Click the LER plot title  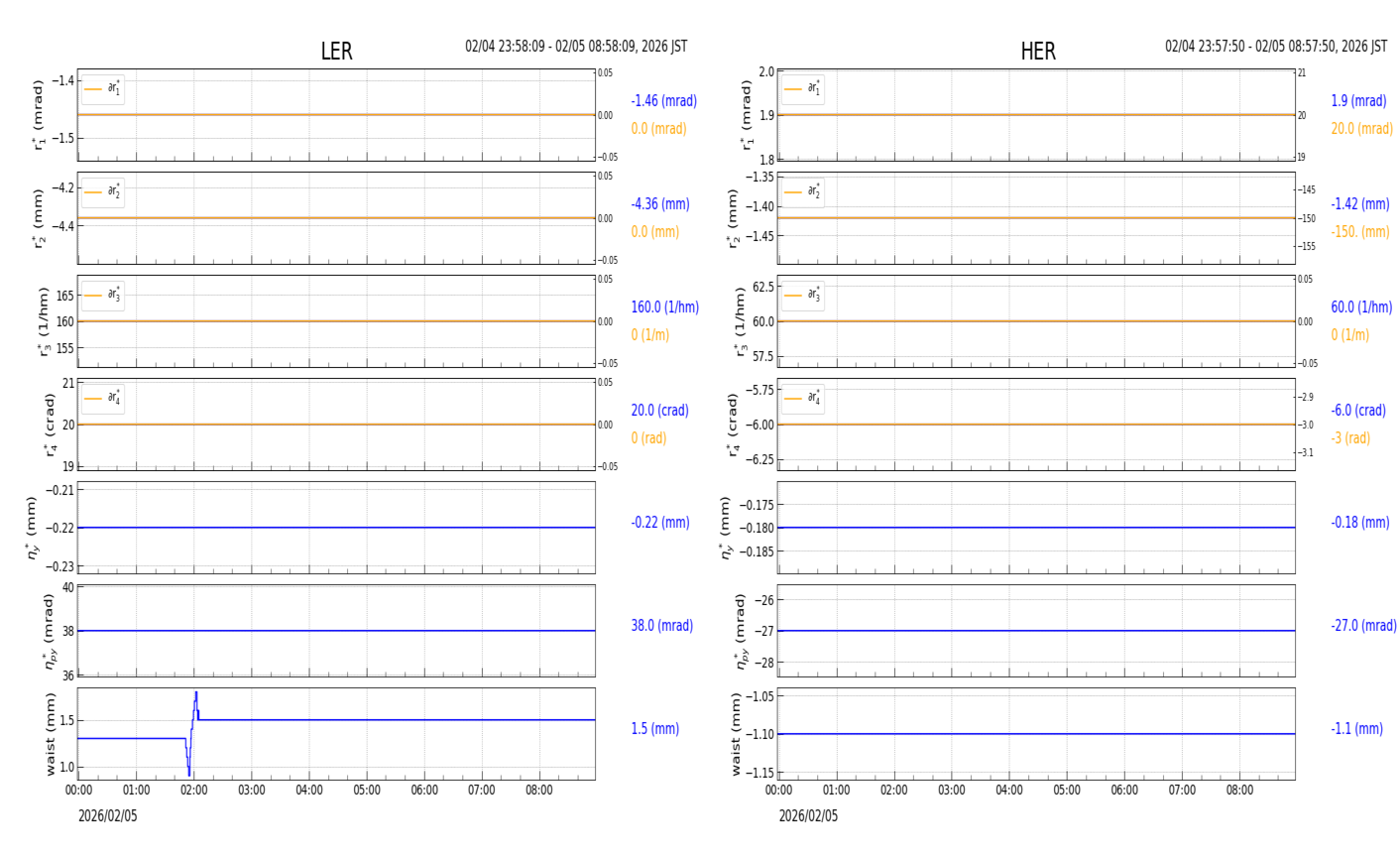[336, 52]
